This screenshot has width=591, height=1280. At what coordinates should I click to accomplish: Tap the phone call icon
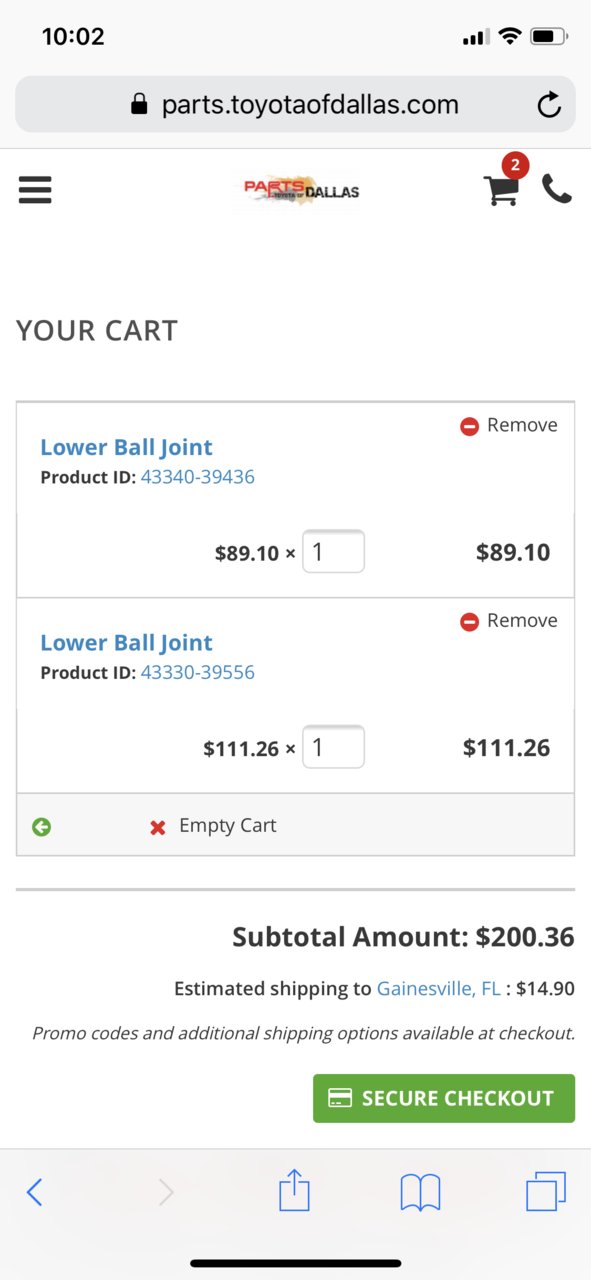coord(557,189)
